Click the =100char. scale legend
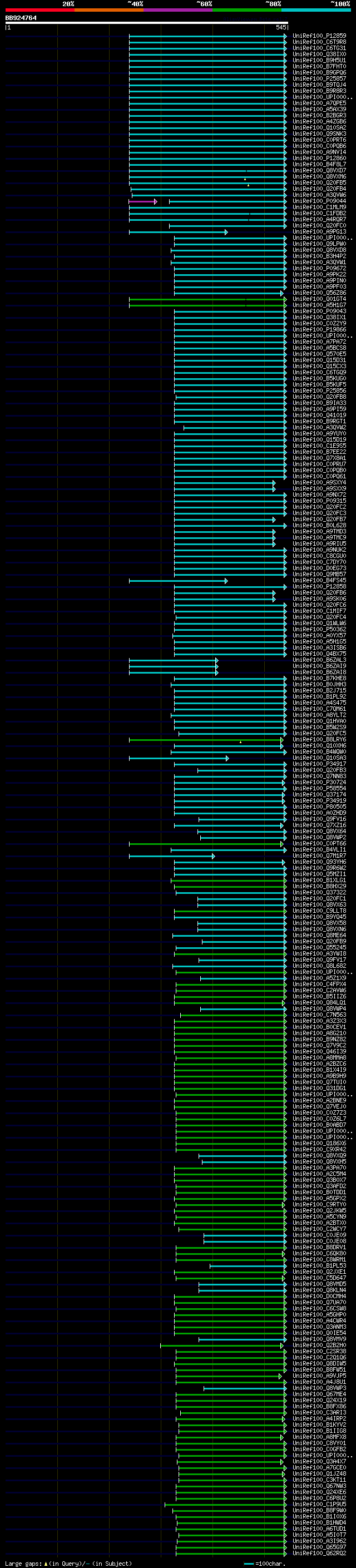 (265, 1564)
